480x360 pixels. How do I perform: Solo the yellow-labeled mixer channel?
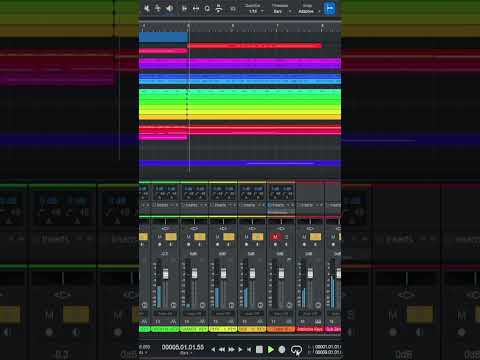click(x=229, y=237)
